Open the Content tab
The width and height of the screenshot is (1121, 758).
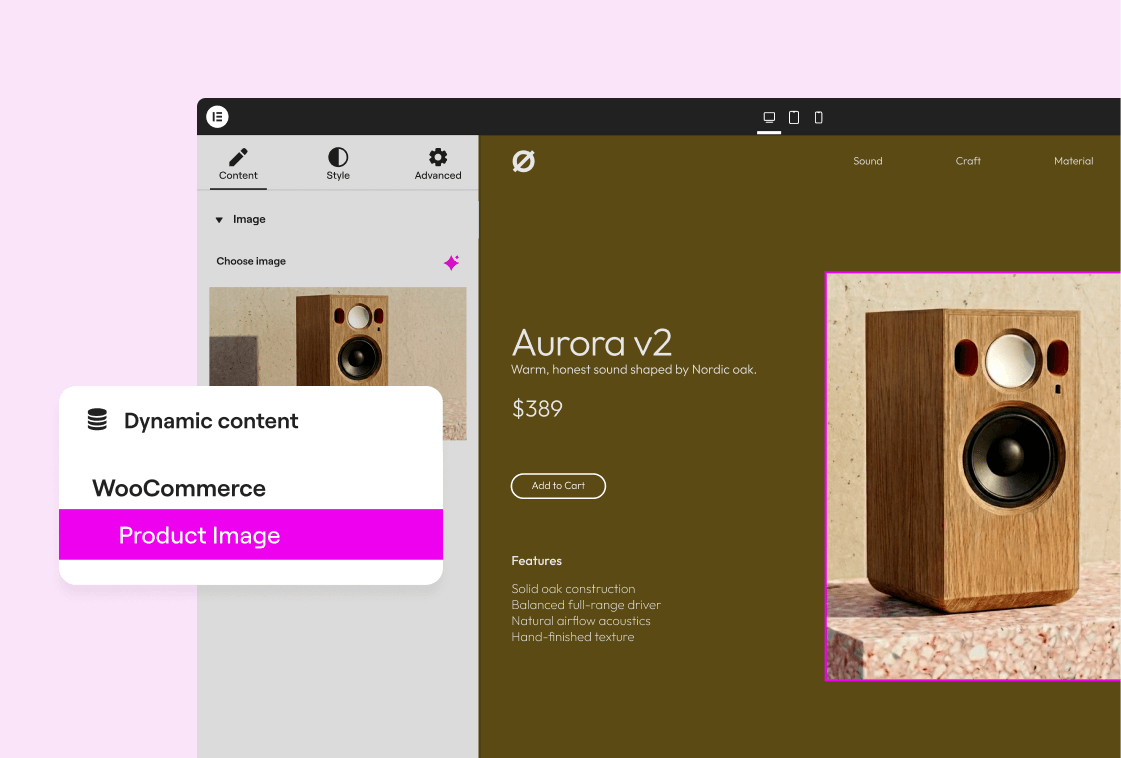(238, 164)
